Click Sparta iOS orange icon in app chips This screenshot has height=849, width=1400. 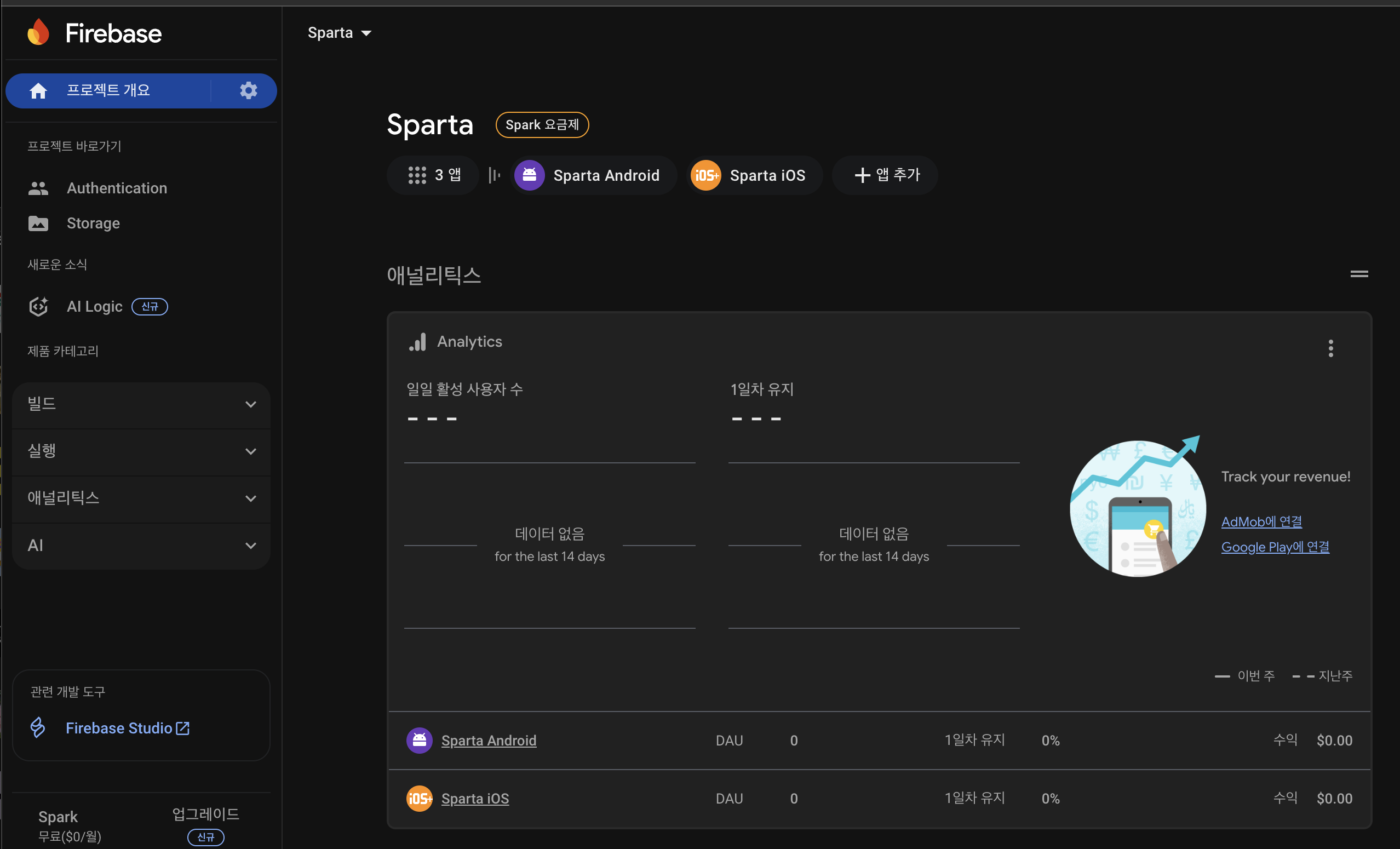(x=705, y=175)
